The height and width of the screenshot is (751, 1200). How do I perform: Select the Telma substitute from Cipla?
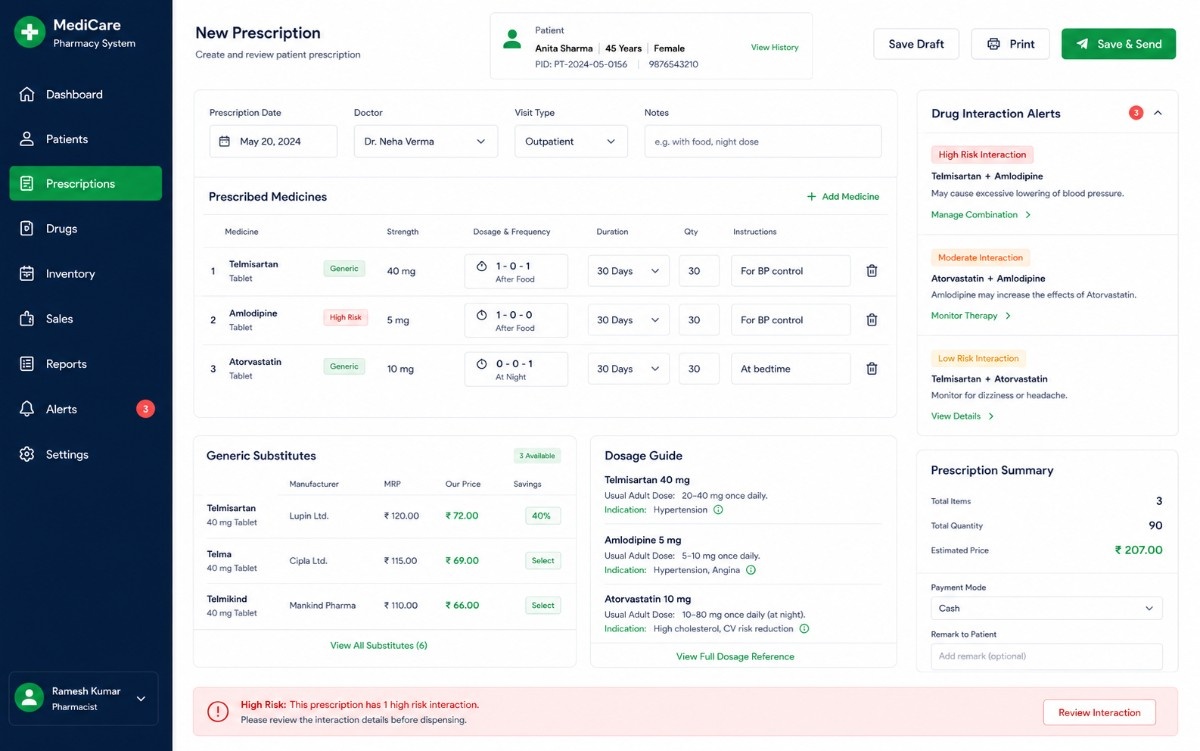tap(543, 561)
